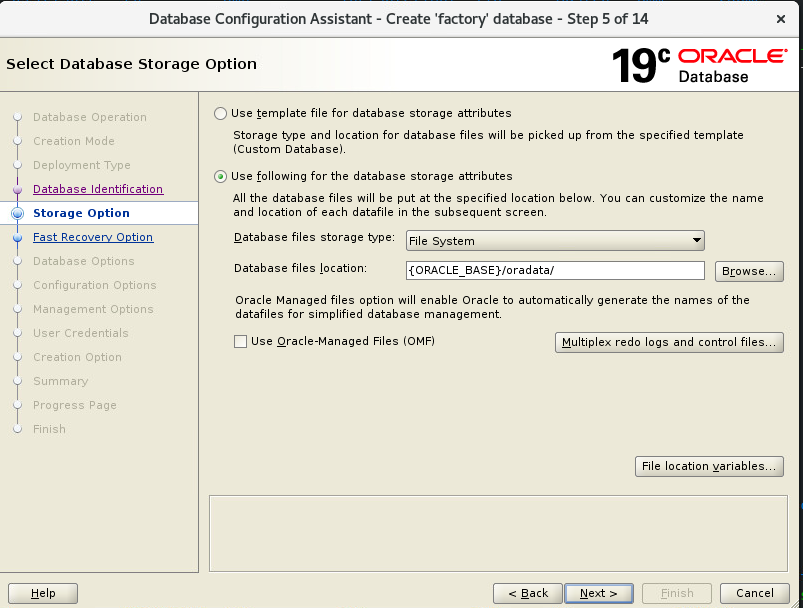Viewport: 803px width, 608px height.
Task: Click the Oracle 19c Database logo
Action: [x=700, y=65]
